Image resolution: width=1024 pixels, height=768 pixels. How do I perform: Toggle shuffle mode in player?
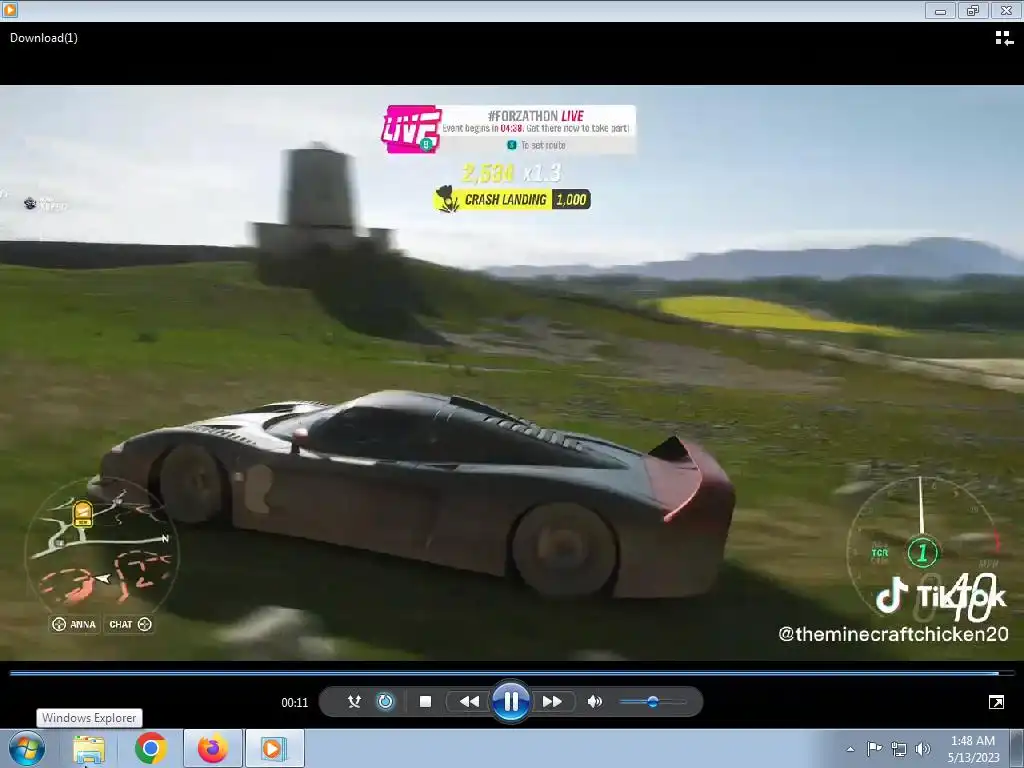354,701
